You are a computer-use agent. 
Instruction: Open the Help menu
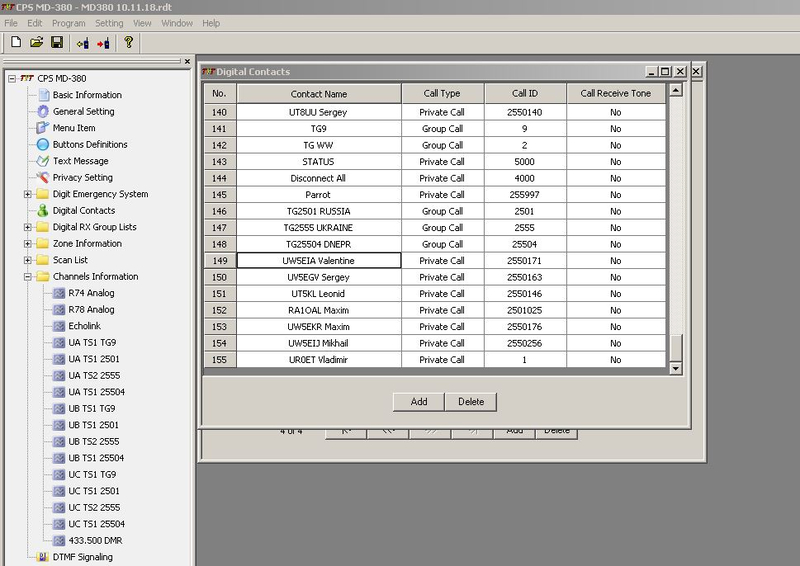point(211,23)
